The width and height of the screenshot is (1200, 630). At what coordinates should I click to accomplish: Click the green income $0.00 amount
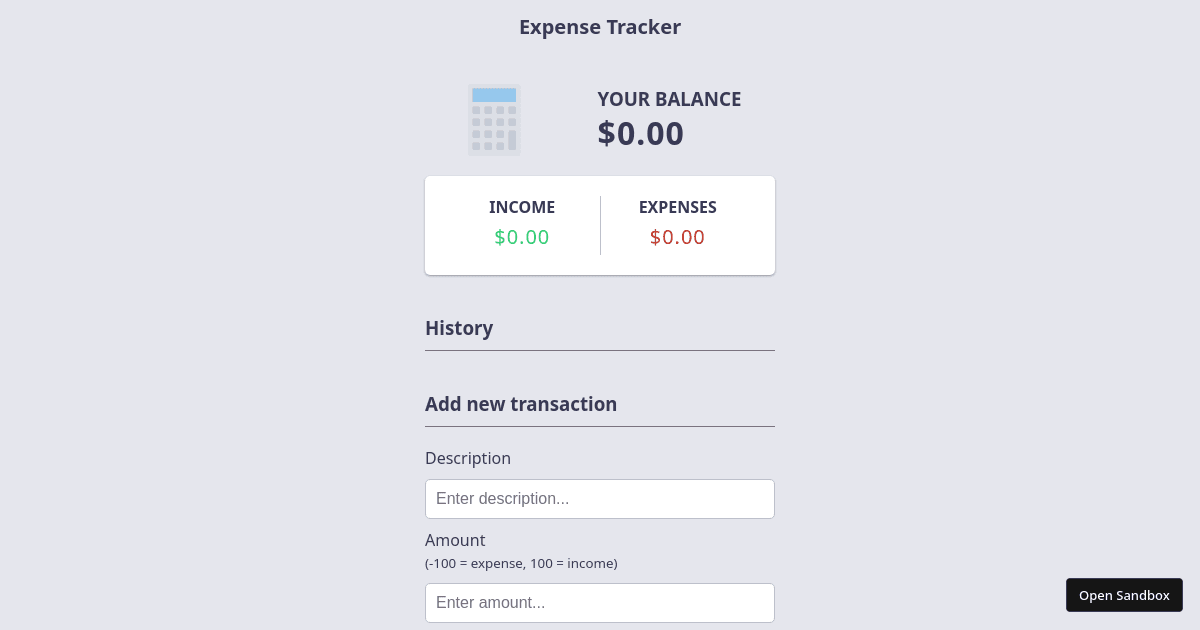pos(522,237)
